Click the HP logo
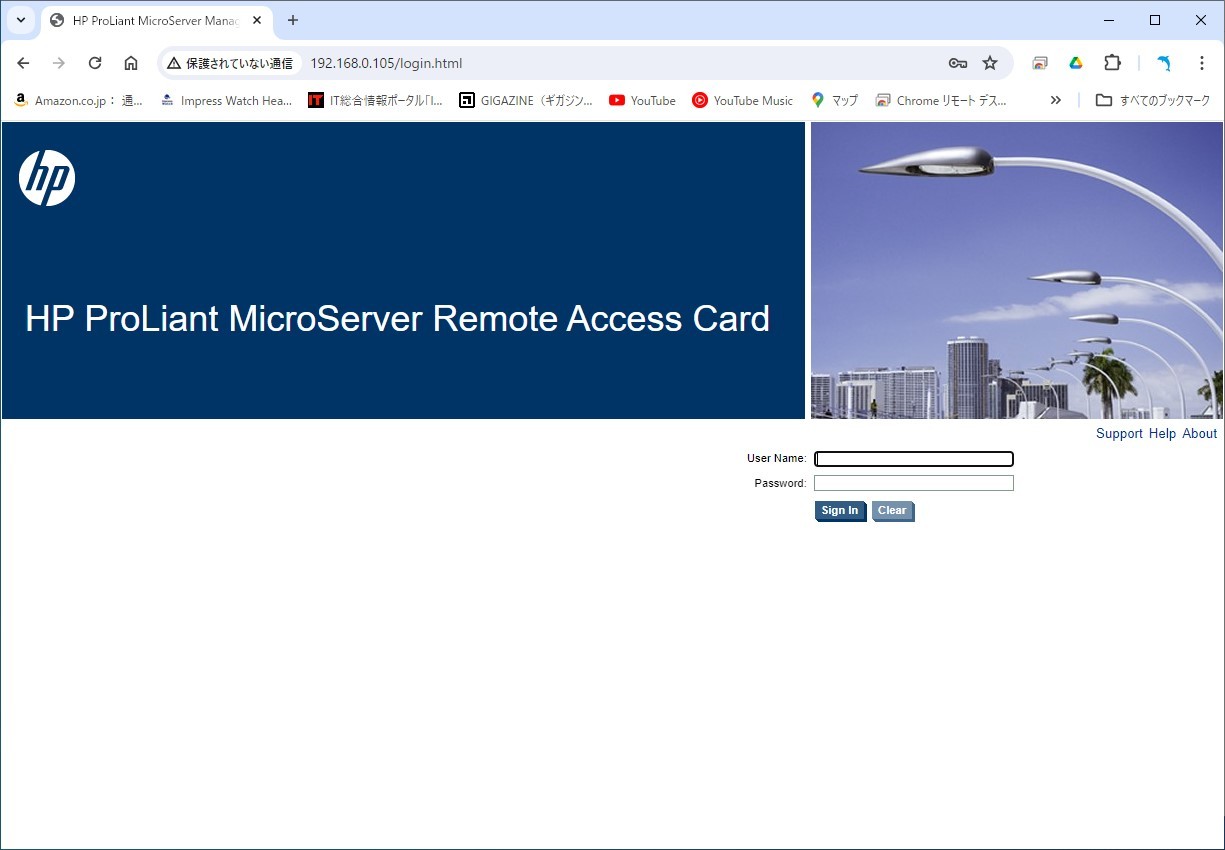1225x850 pixels. coord(47,178)
